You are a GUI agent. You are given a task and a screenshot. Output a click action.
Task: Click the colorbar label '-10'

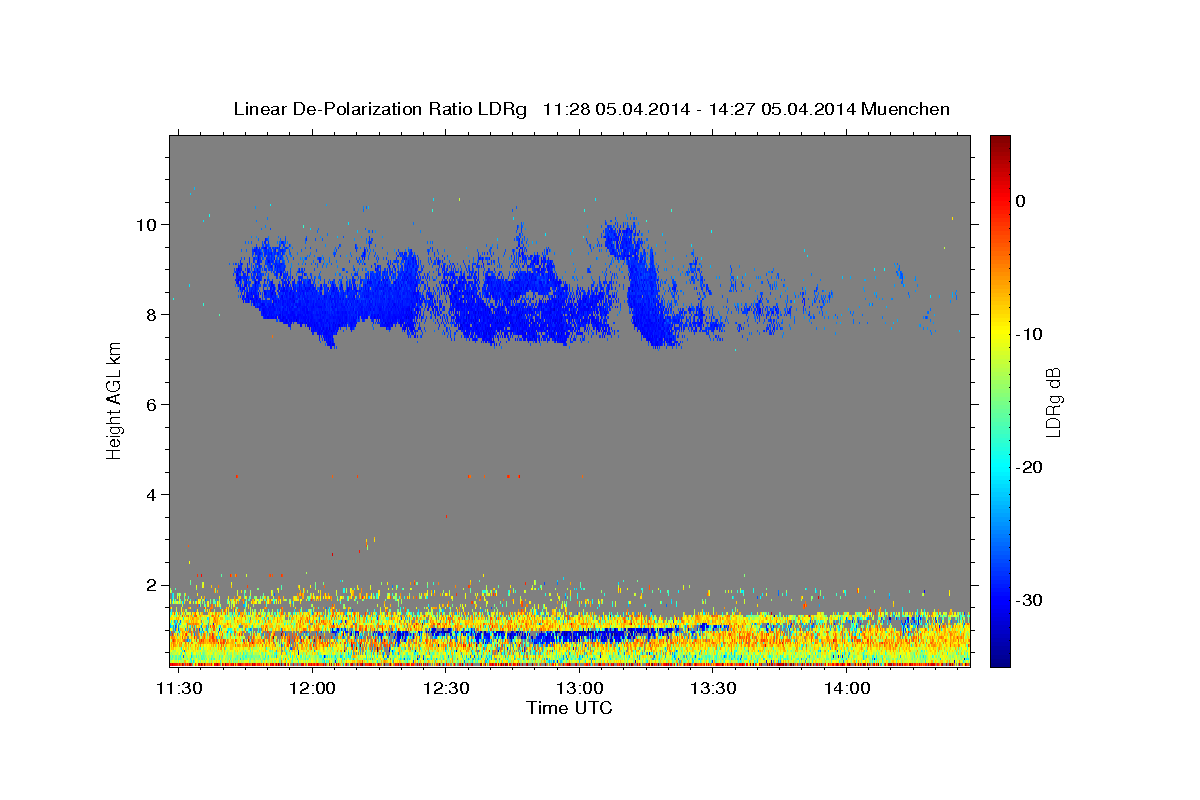(x=1029, y=334)
